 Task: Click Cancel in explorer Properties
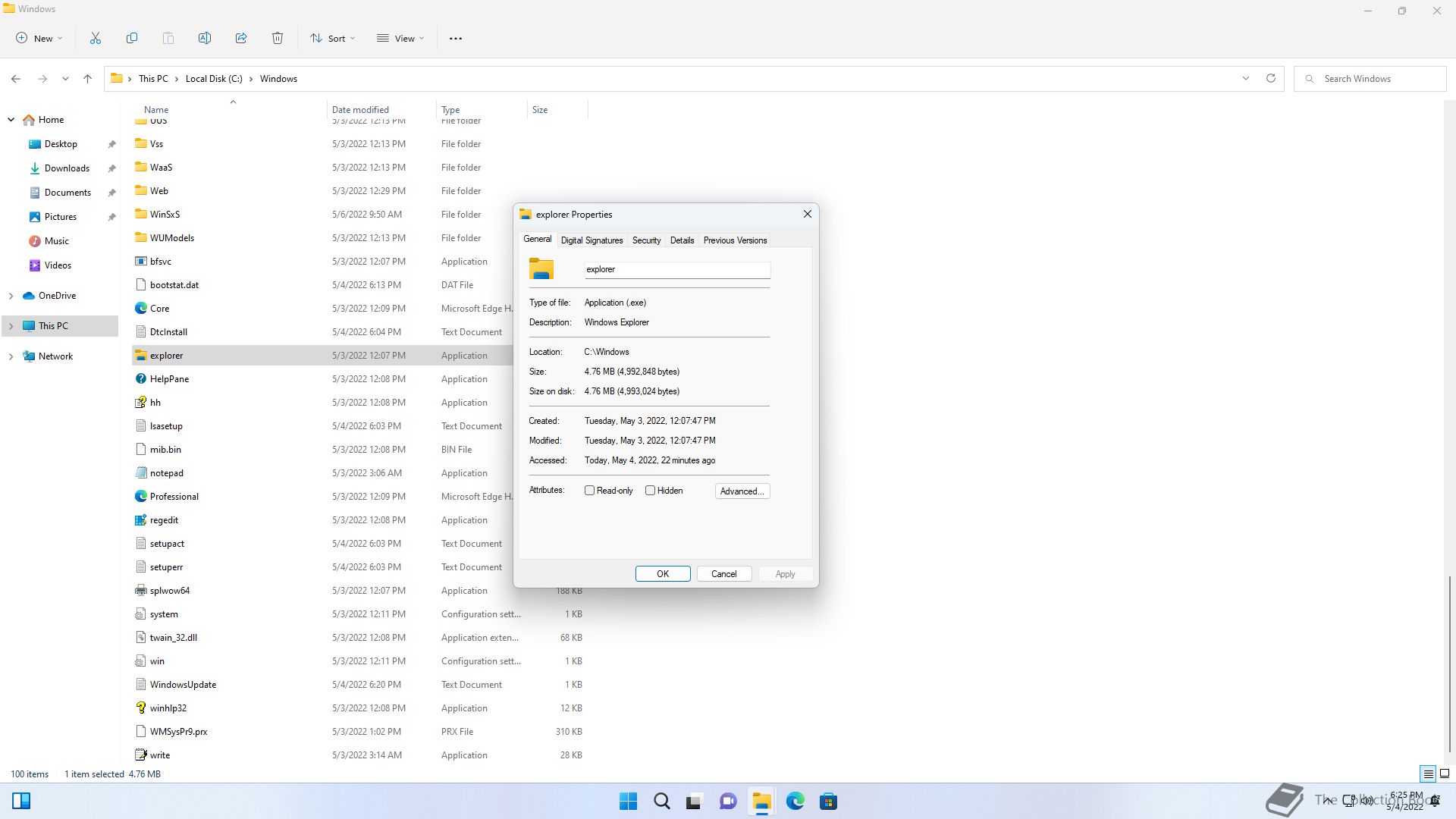(723, 574)
